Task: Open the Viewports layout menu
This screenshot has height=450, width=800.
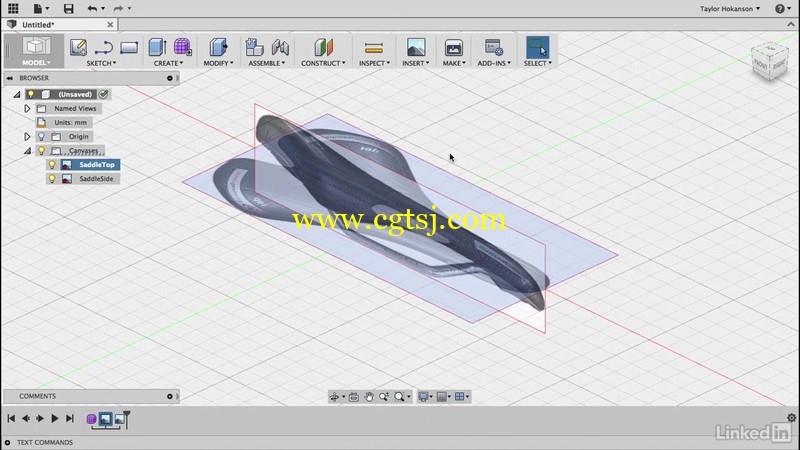Action: [460, 396]
